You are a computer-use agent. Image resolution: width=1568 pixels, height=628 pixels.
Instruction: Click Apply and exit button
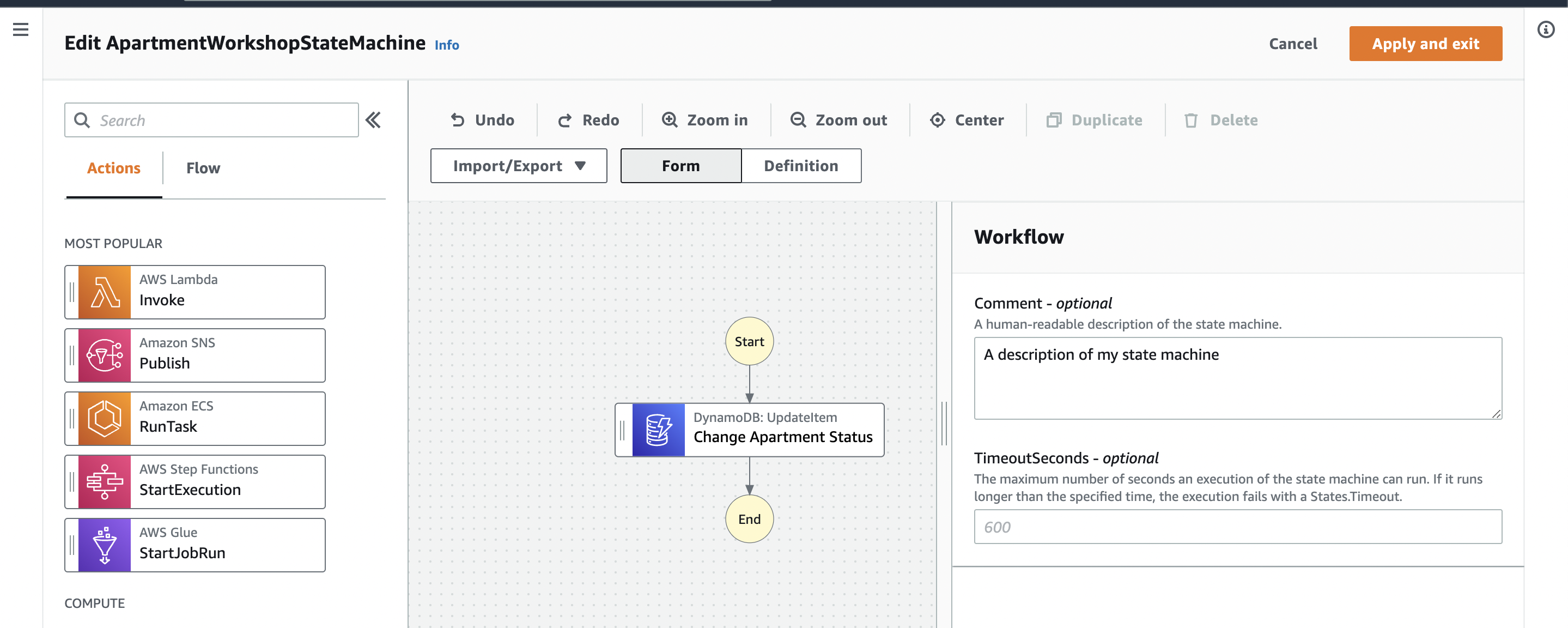[1426, 44]
